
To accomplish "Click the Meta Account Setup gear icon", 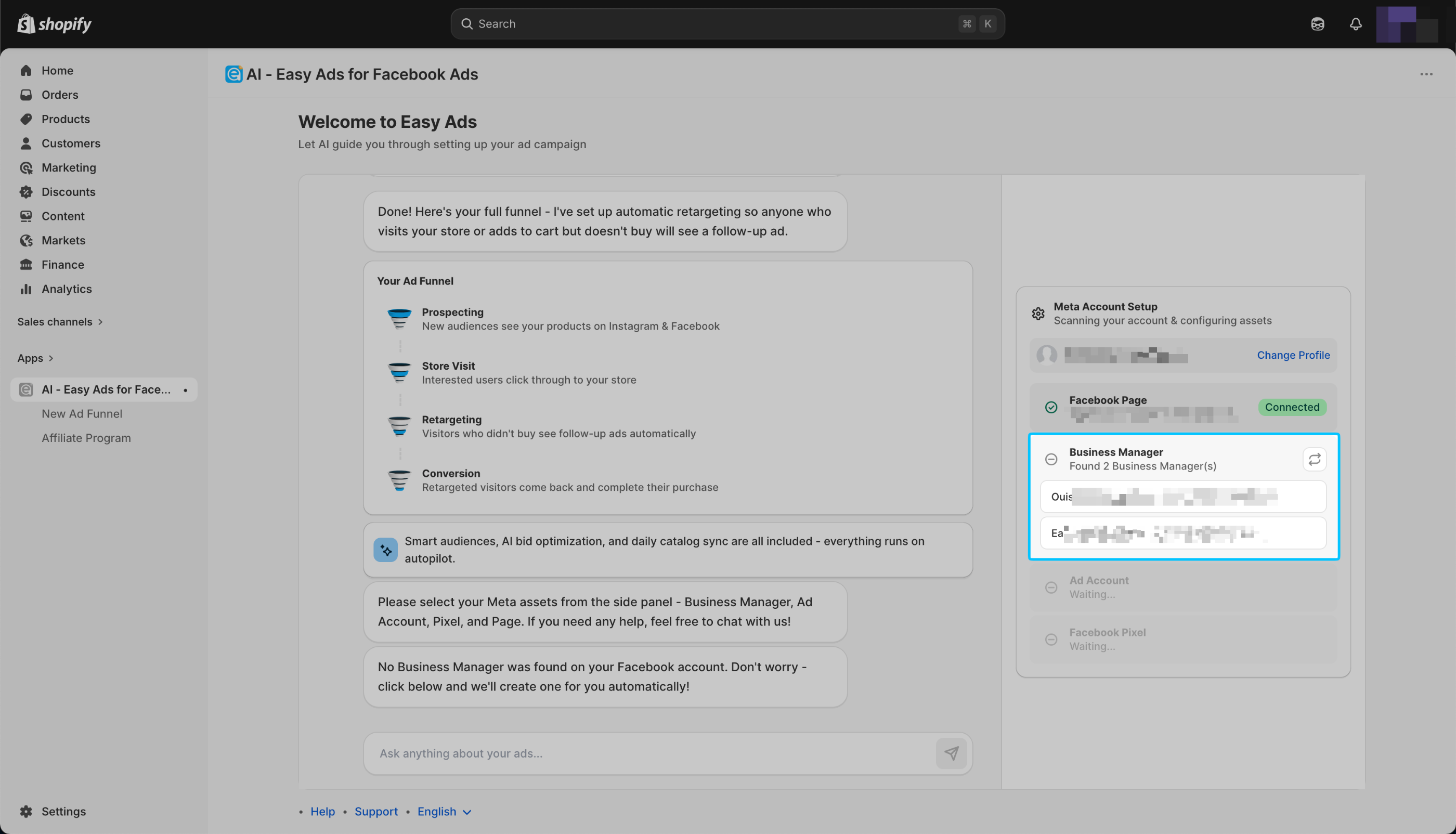I will click(1038, 314).
